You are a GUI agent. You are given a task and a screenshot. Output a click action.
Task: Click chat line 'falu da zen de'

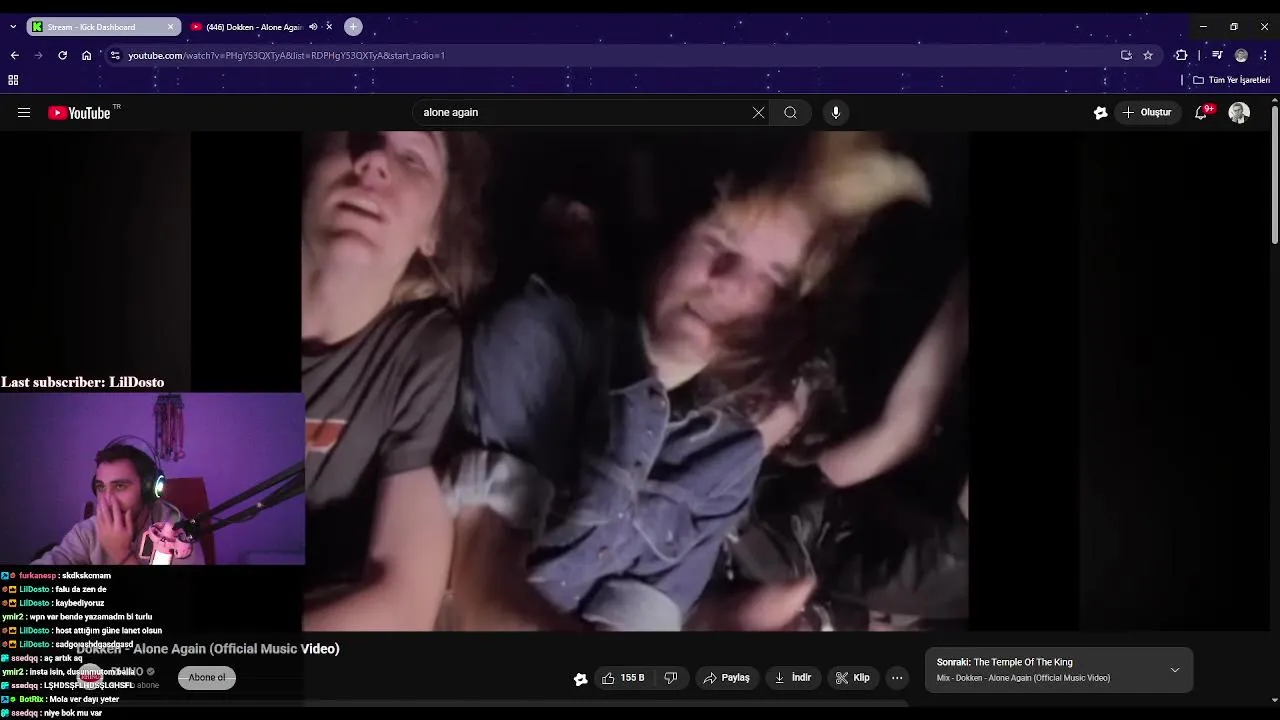tap(80, 590)
